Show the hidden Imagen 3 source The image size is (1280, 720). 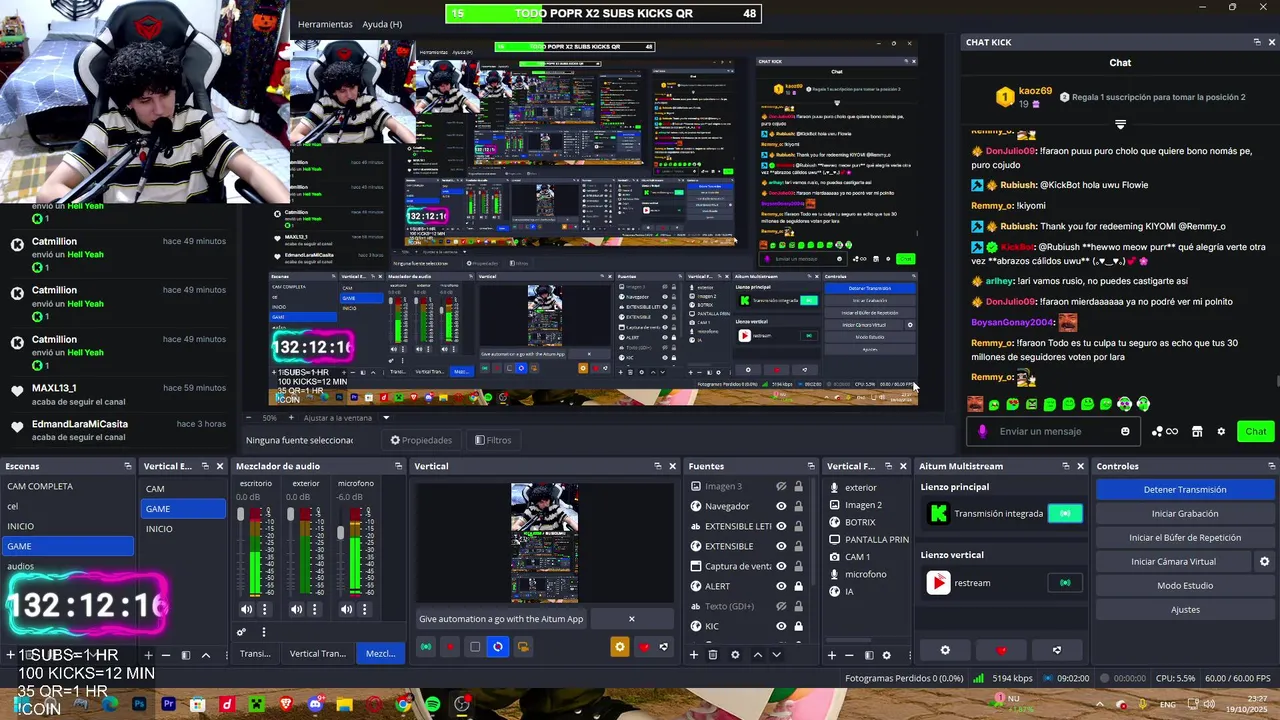[781, 486]
